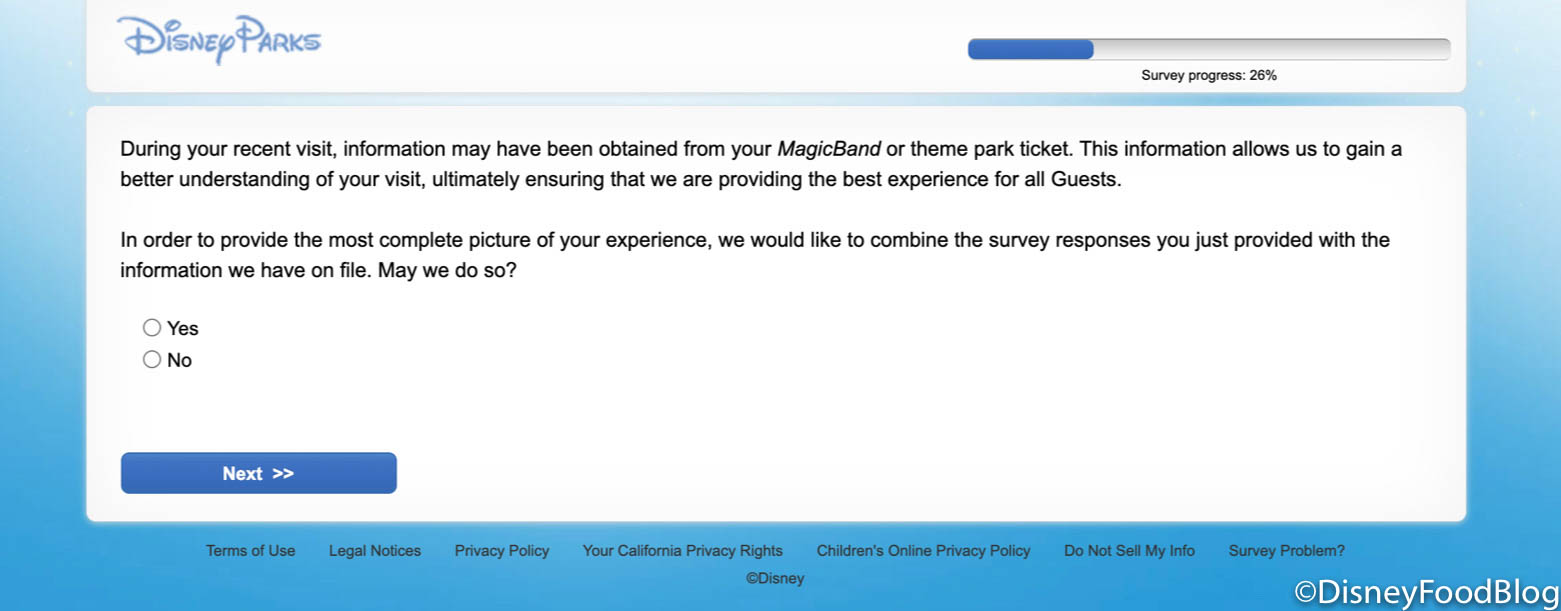Click the 'Yes' answer label text

click(x=183, y=328)
